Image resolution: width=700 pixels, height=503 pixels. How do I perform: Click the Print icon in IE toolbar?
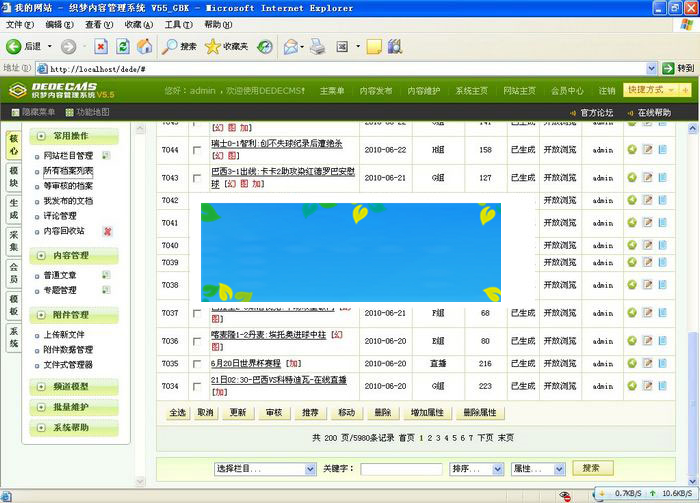(x=317, y=46)
